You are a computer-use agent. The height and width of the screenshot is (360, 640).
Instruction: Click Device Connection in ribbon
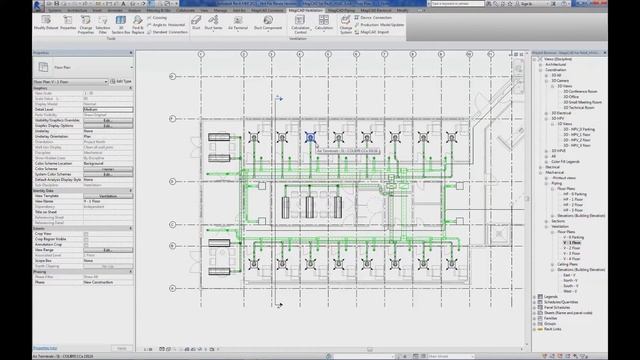[373, 18]
